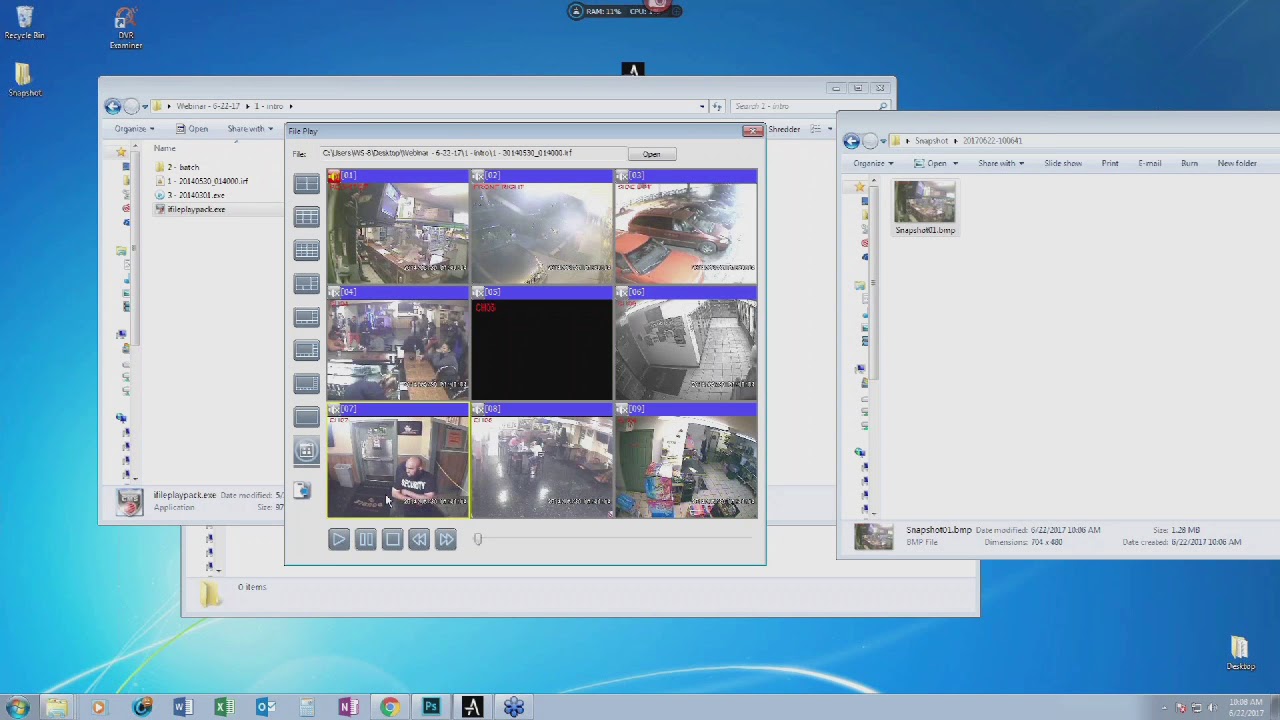Image resolution: width=1280 pixels, height=720 pixels.
Task: Click the round calendar icon in File Play sidebar
Action: pyautogui.click(x=306, y=451)
